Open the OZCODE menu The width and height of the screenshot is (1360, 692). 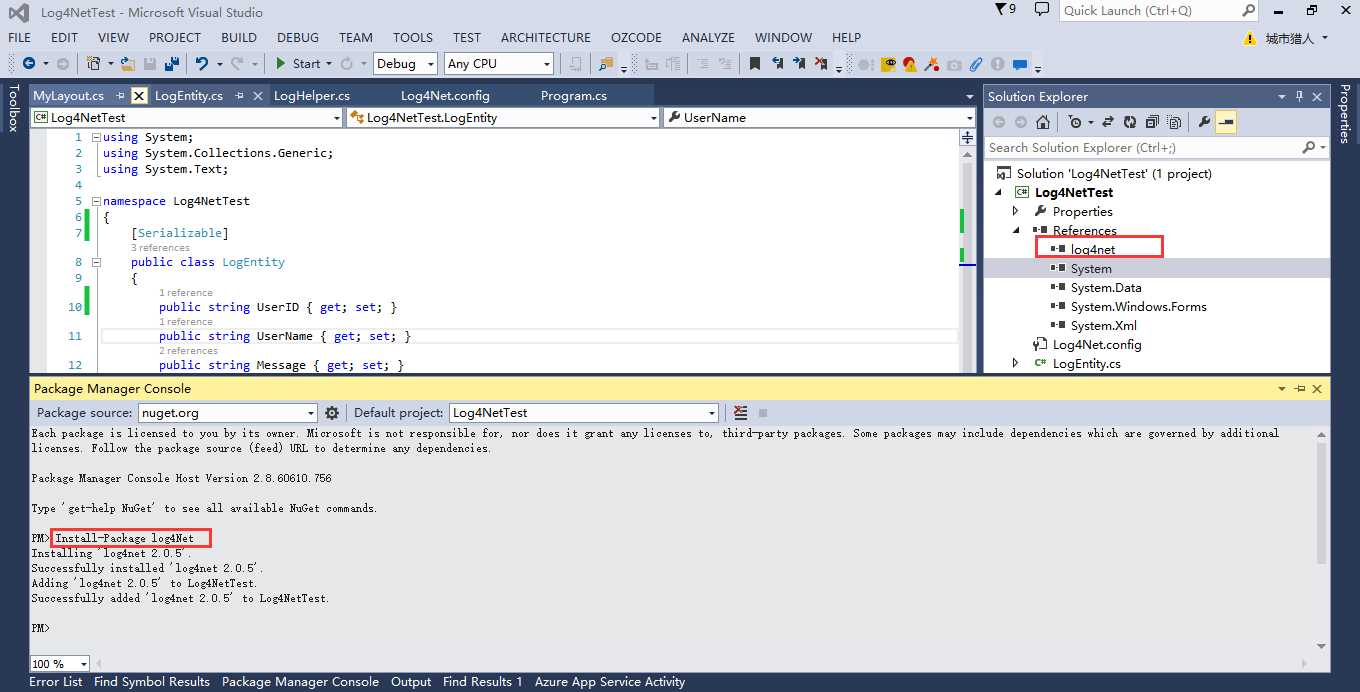tap(636, 37)
